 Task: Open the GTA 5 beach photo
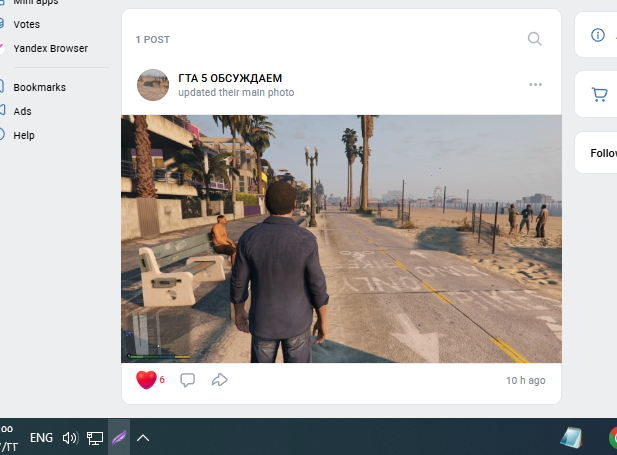point(341,239)
